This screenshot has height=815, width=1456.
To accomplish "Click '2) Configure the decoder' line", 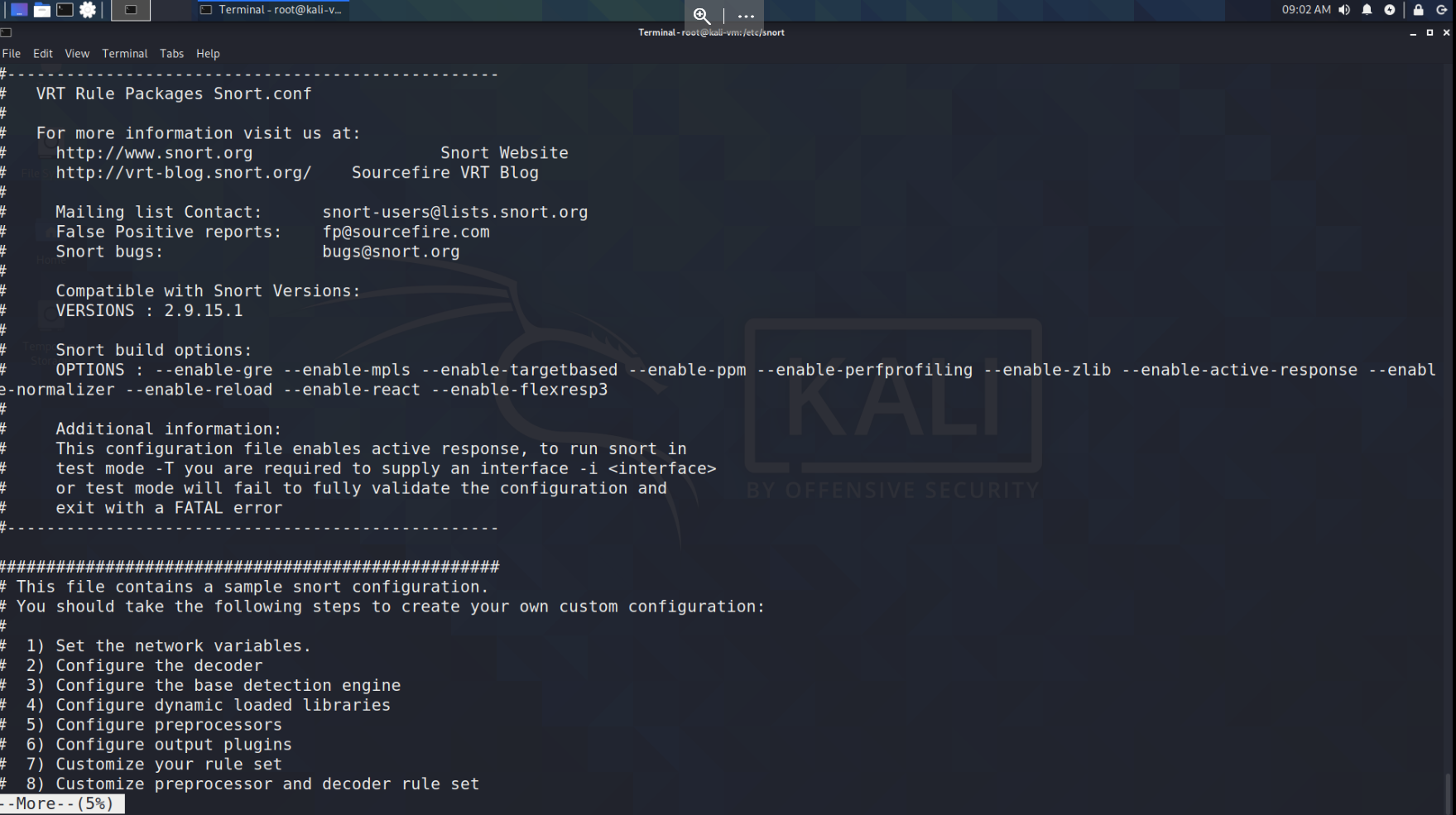I will pos(144,666).
